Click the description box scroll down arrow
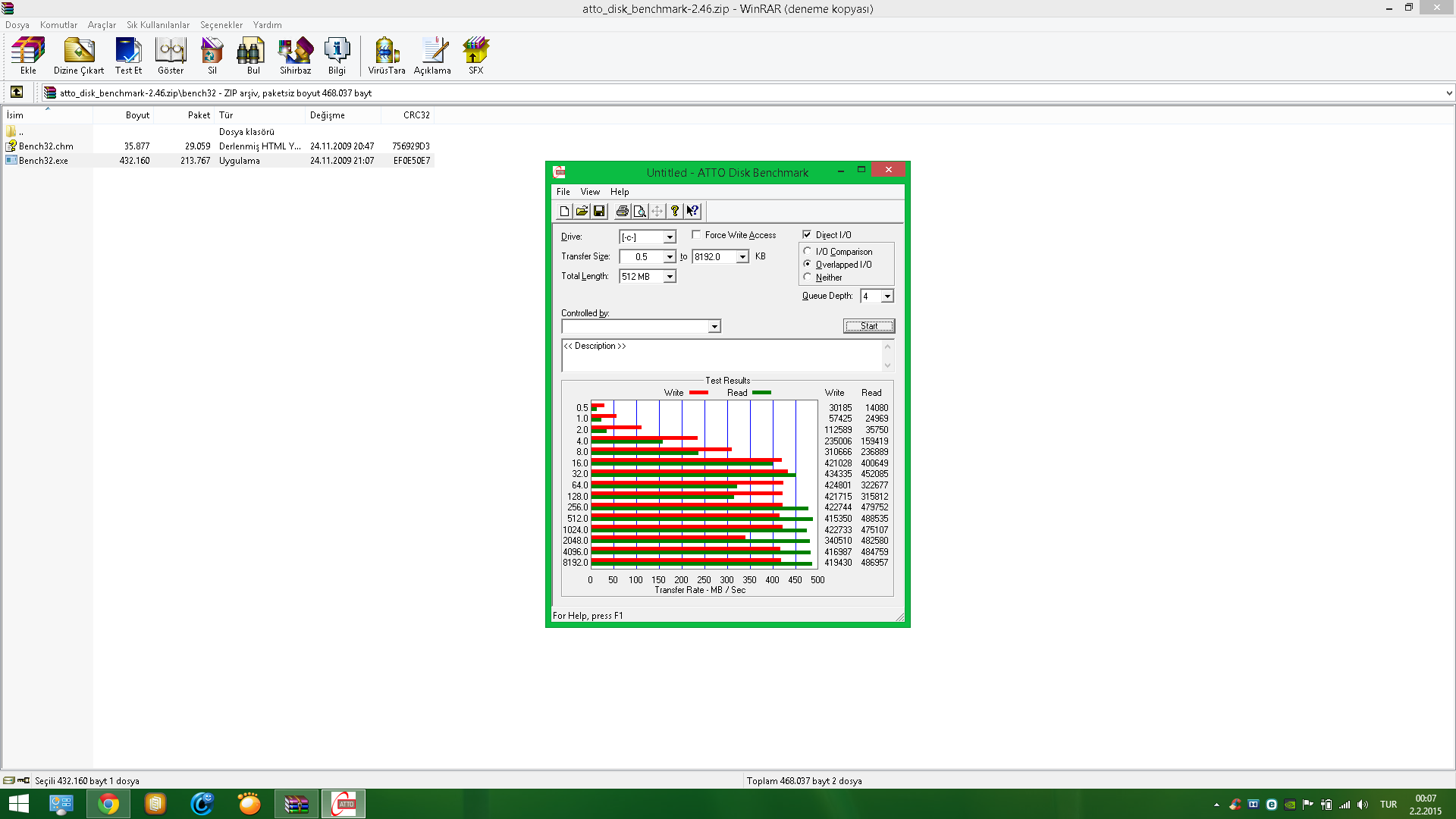This screenshot has width=1456, height=819. click(x=887, y=366)
